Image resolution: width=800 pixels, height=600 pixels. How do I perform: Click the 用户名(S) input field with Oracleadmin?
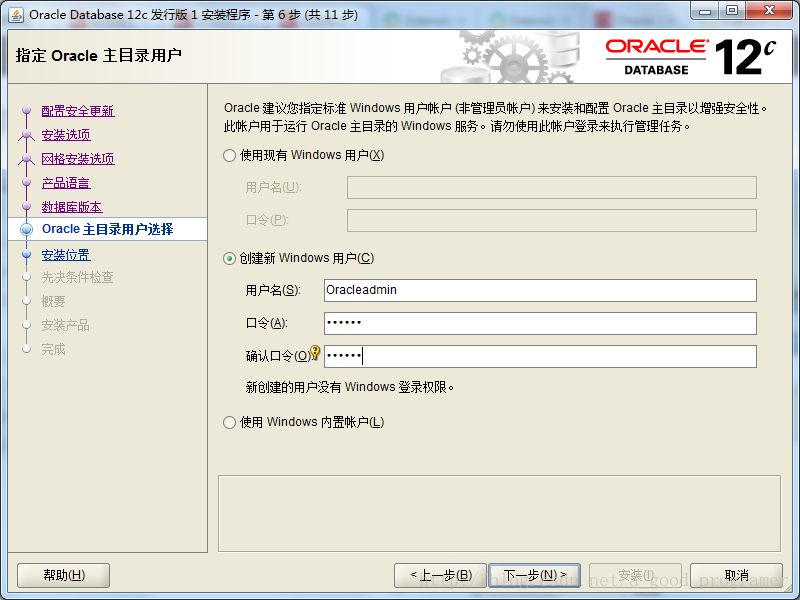tap(540, 290)
